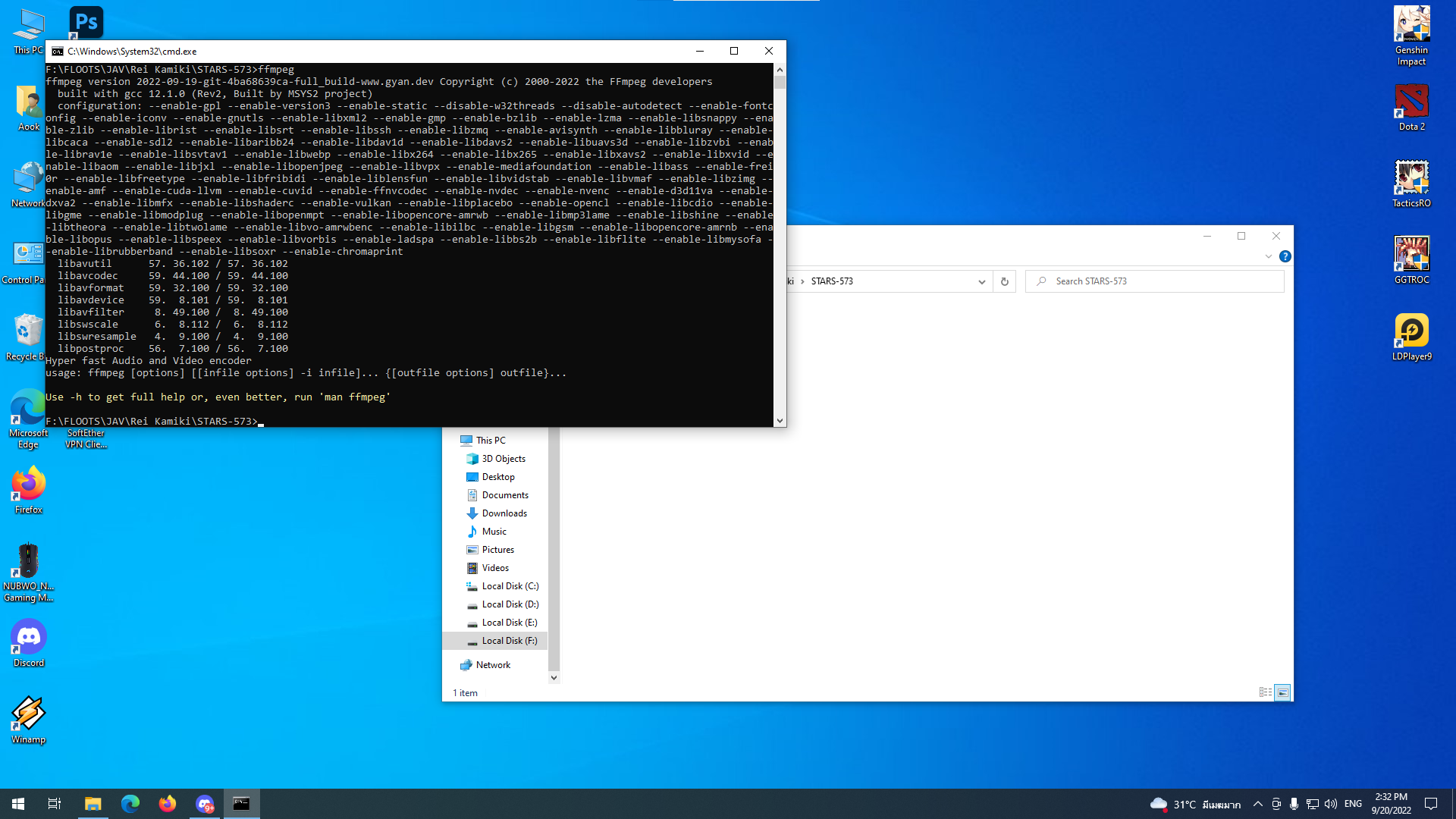The image size is (1456, 819).
Task: Show hidden system tray icons
Action: [x=1257, y=803]
